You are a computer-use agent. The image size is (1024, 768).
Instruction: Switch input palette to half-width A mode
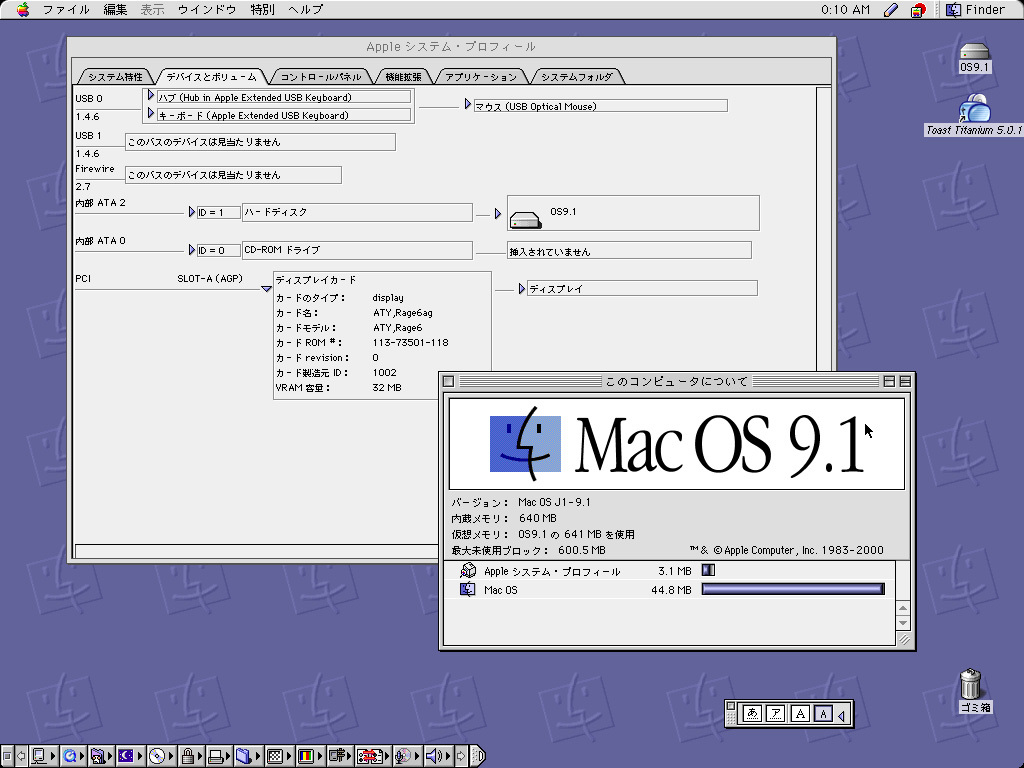[824, 714]
